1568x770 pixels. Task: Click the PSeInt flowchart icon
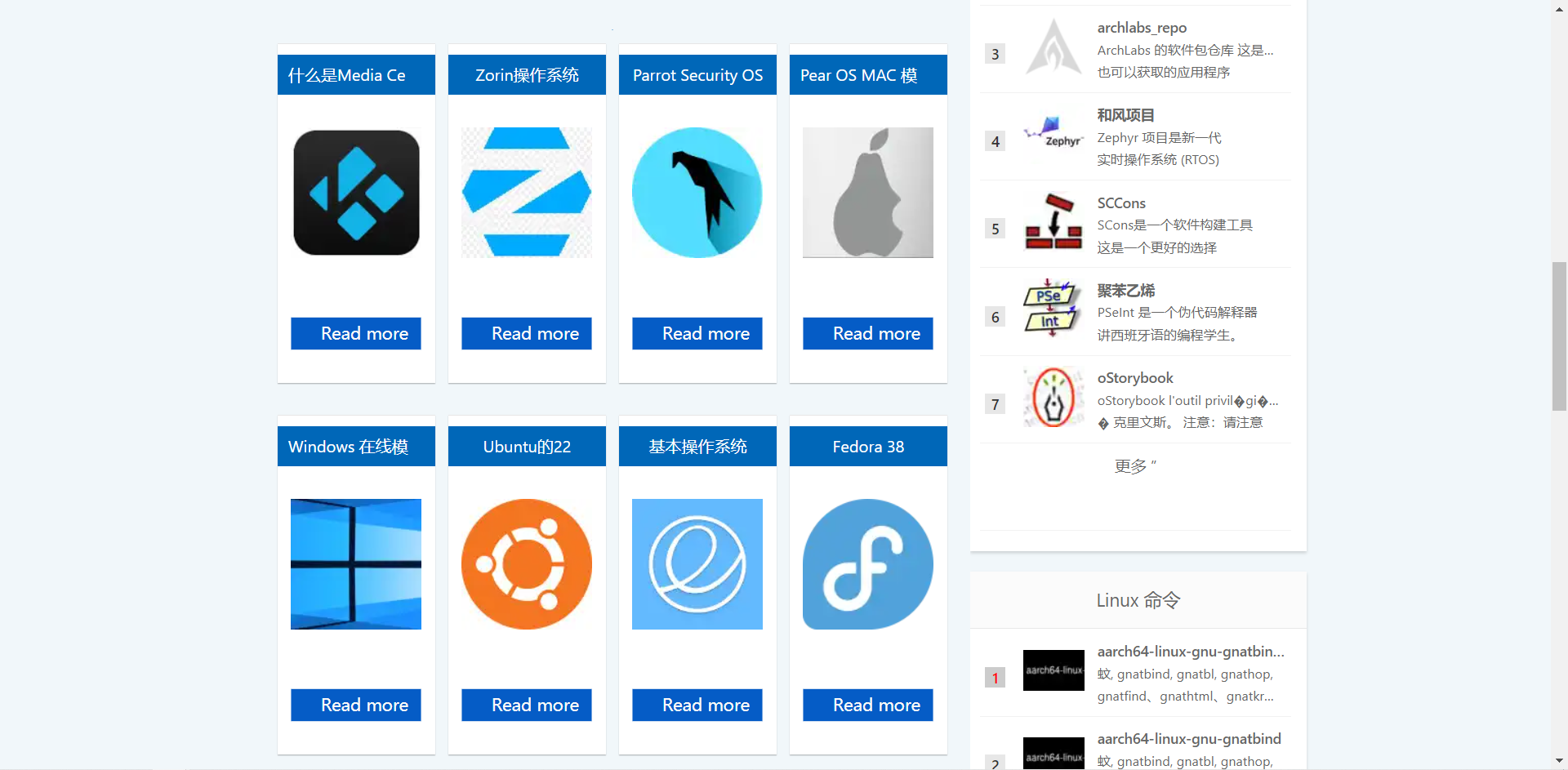tap(1053, 310)
